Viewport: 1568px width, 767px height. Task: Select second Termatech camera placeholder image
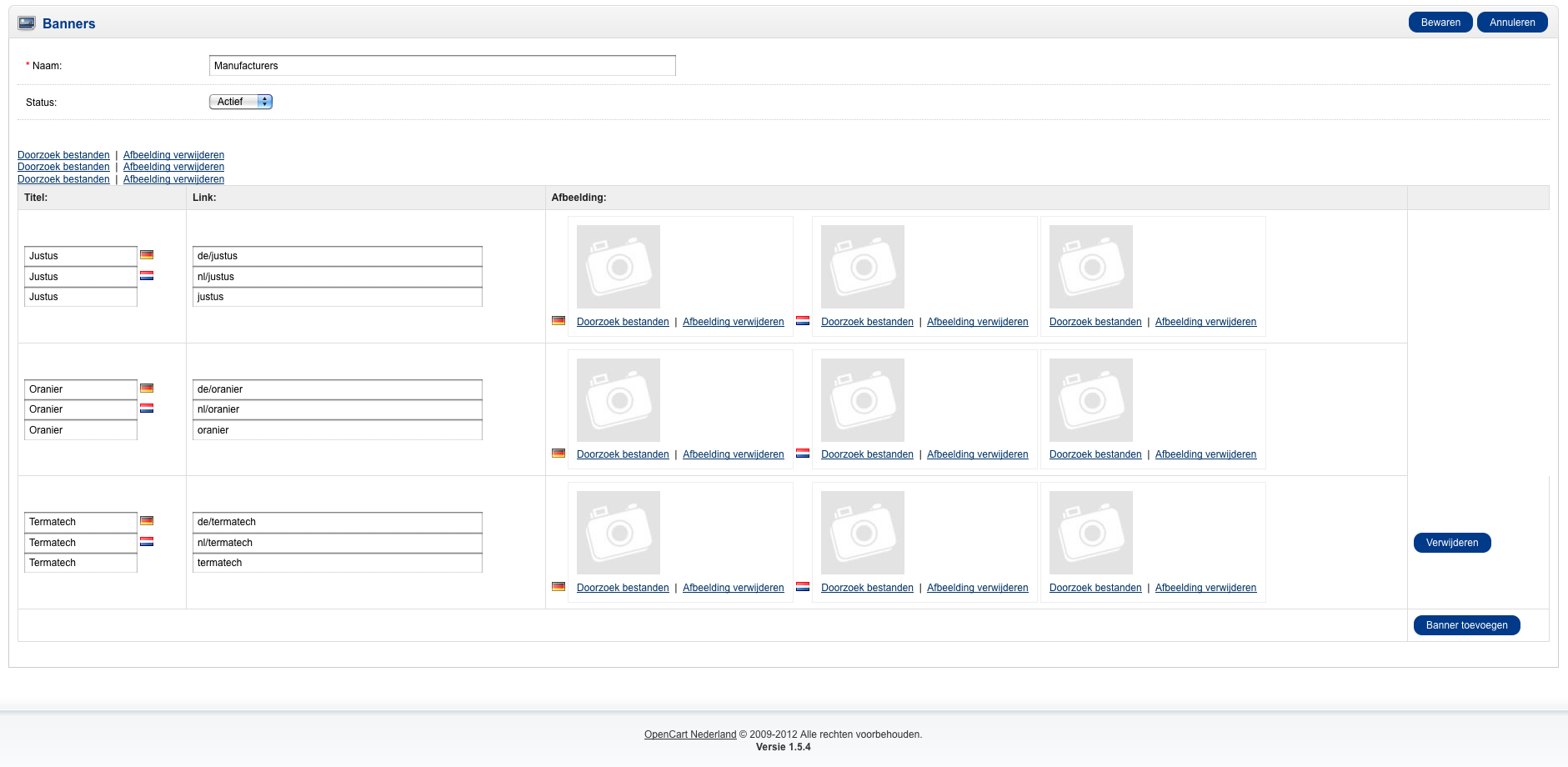point(863,533)
